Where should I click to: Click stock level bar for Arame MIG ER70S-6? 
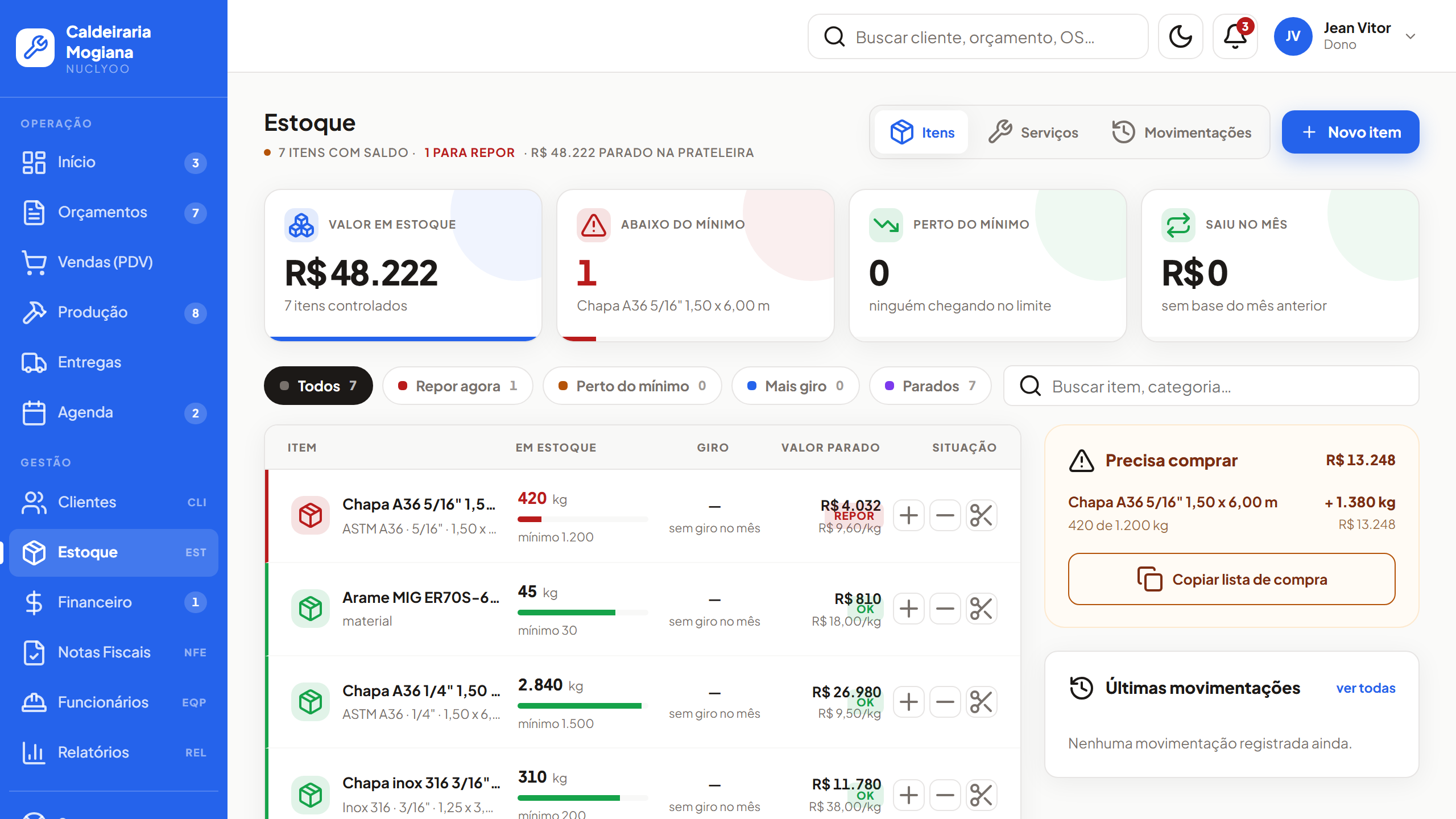click(x=582, y=613)
